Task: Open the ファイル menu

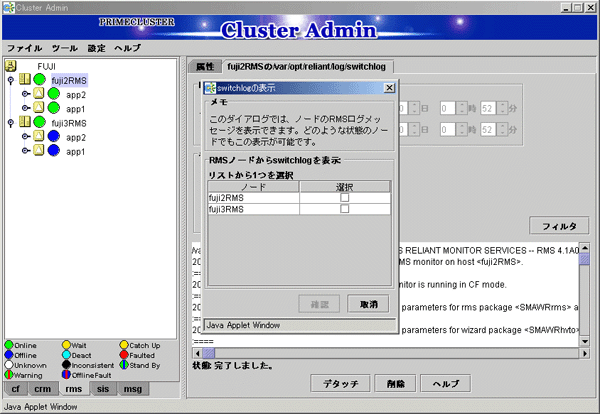Action: (24, 48)
